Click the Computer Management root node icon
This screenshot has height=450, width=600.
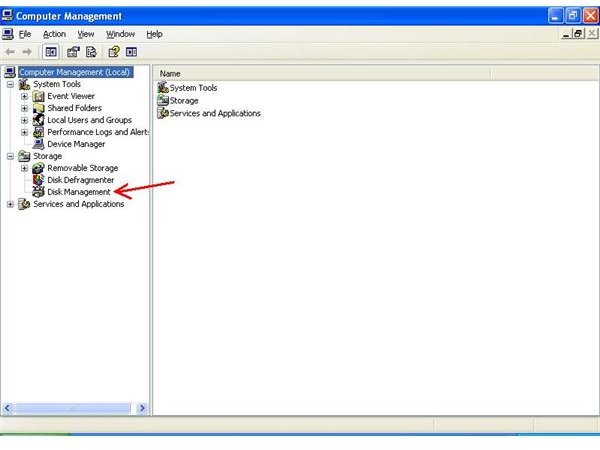[x=10, y=72]
